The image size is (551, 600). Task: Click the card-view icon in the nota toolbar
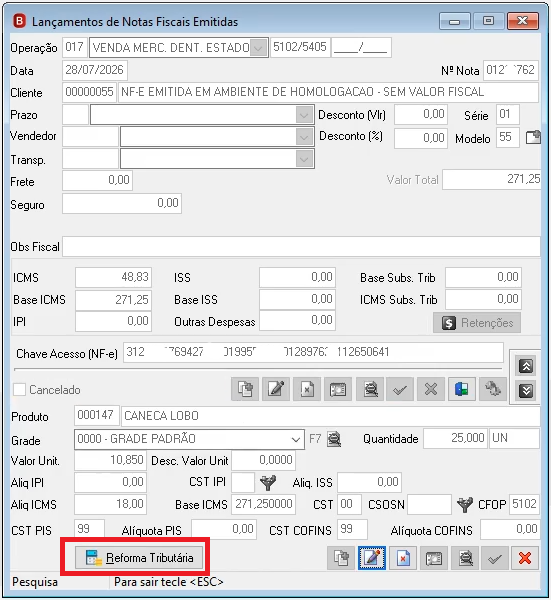pyautogui.click(x=338, y=389)
